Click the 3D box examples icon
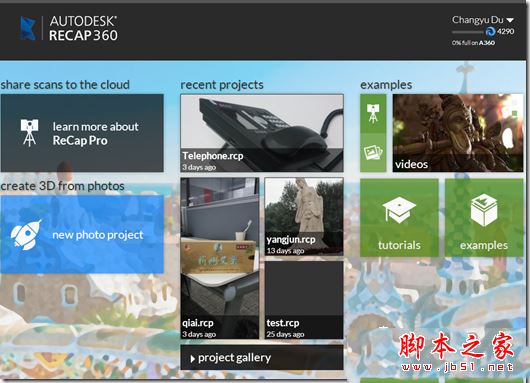Screen dimensions: 530x383 click(484, 210)
